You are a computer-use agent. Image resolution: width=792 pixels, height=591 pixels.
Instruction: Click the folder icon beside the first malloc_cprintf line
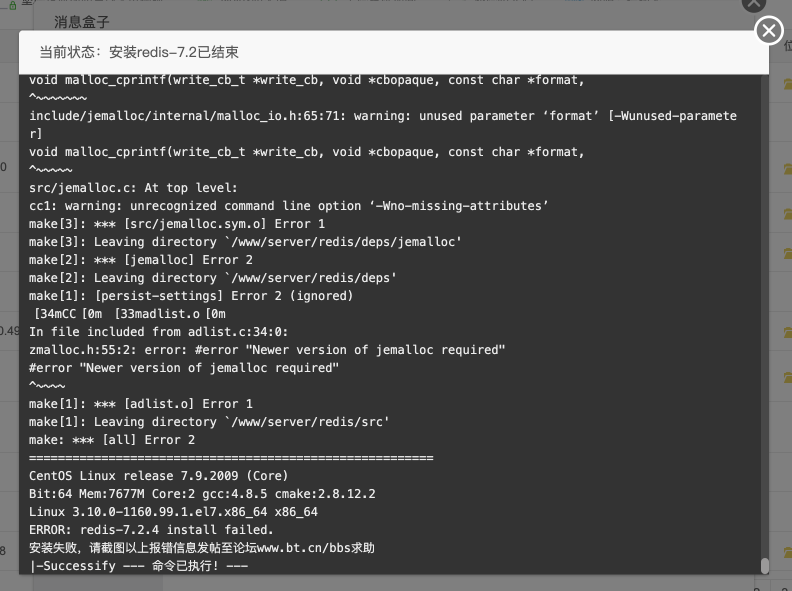[787, 83]
